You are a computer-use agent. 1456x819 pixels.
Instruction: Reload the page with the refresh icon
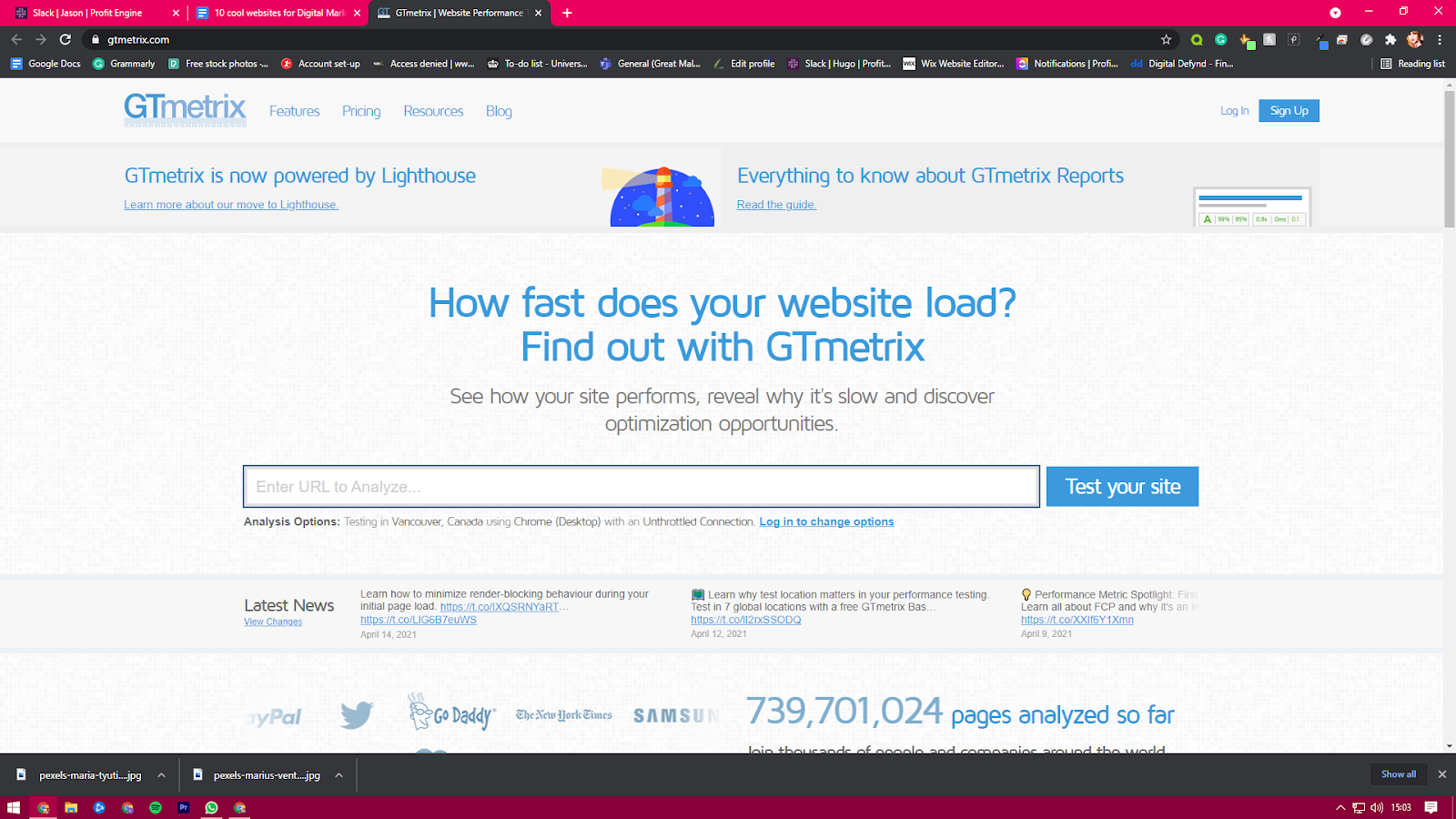[65, 39]
